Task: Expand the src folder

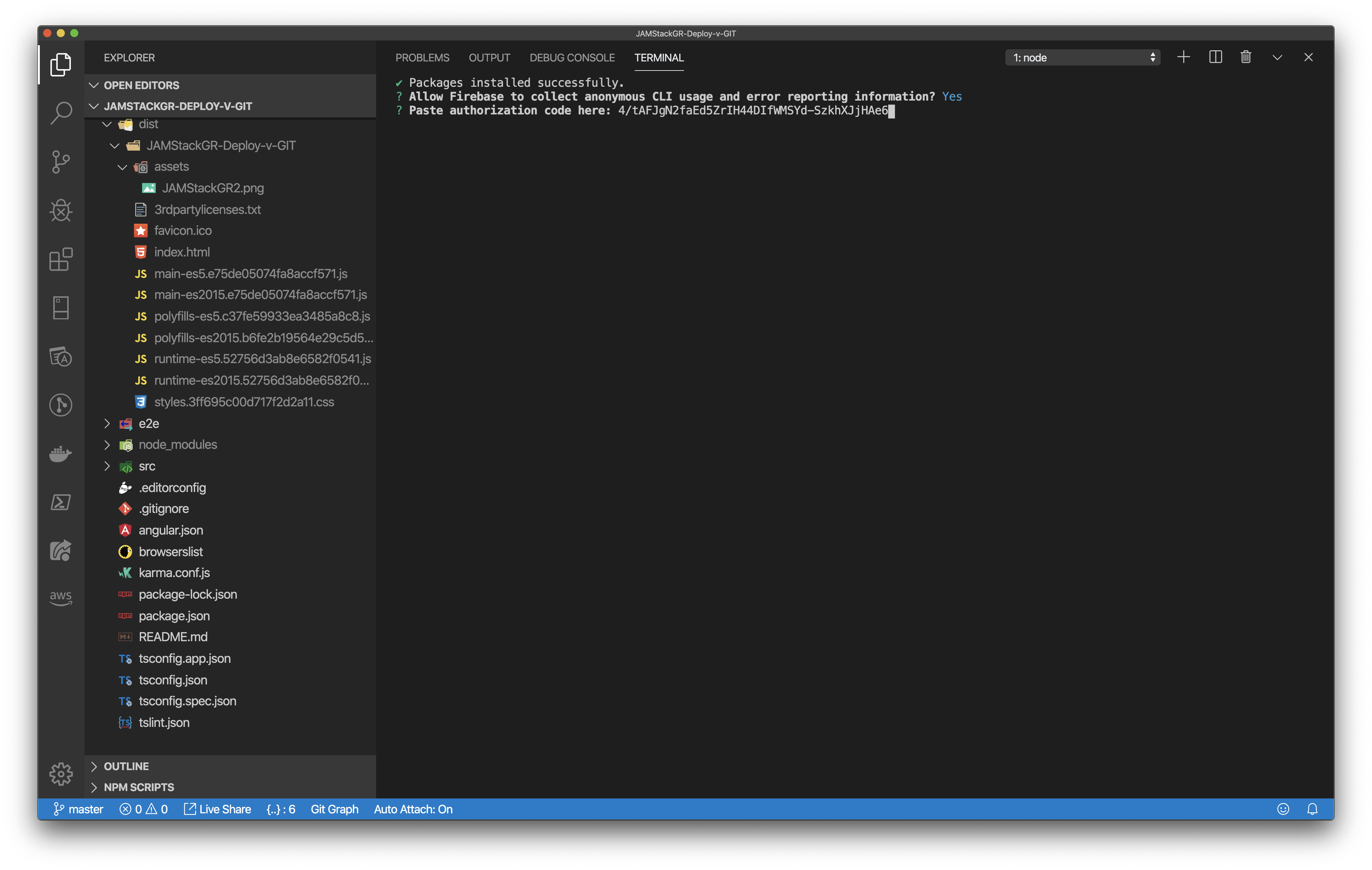Action: click(x=230, y=466)
